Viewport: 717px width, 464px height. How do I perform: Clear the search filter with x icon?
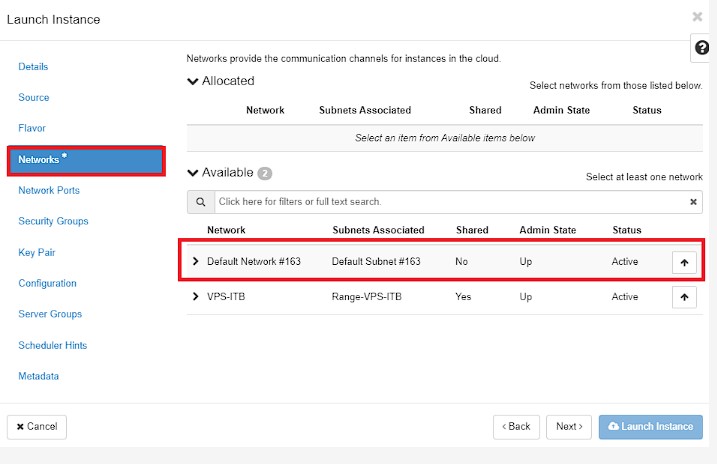[693, 202]
